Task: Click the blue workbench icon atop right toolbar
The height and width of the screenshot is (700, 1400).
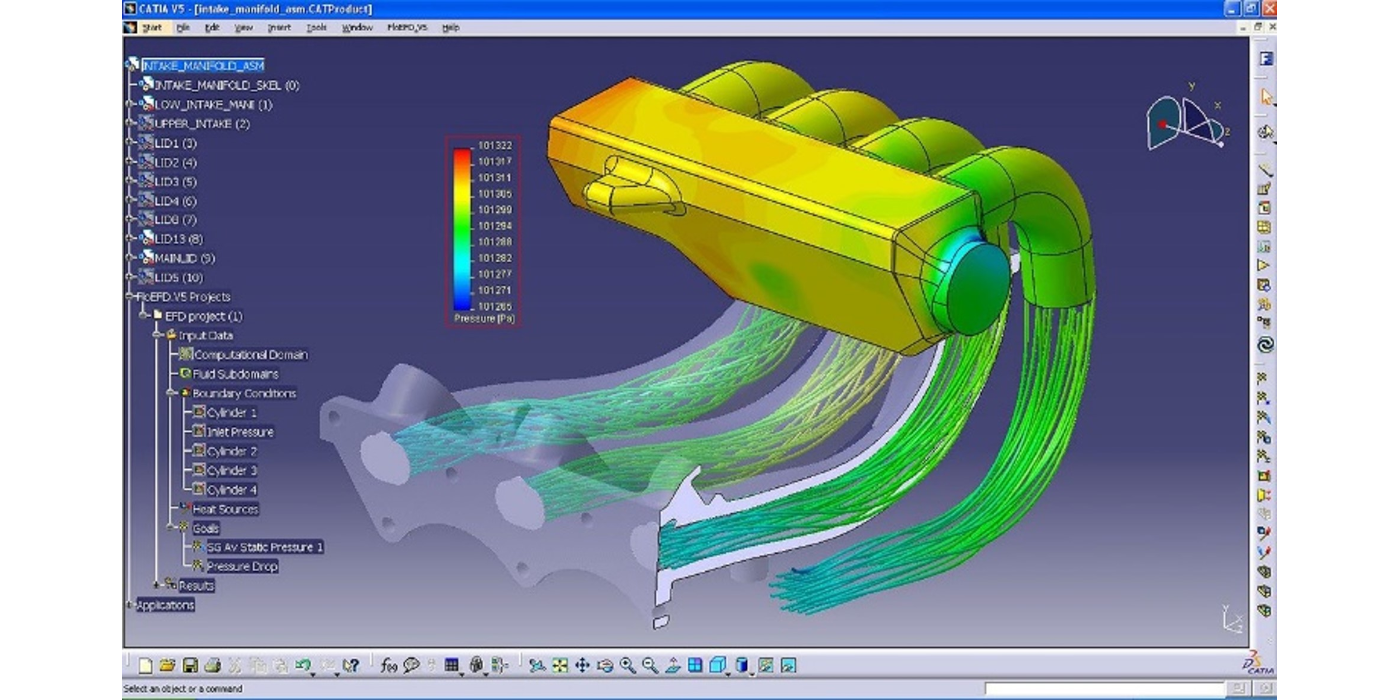Action: (1266, 58)
